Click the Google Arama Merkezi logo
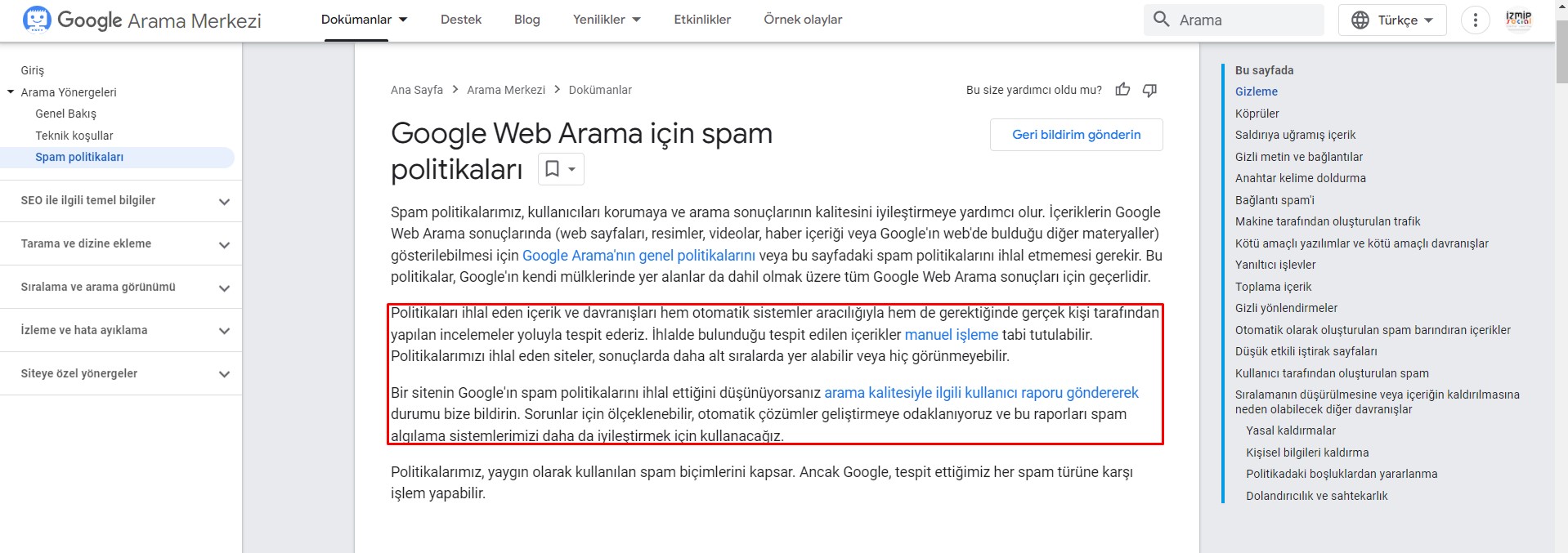The width and height of the screenshot is (1568, 553). pyautogui.click(x=141, y=20)
